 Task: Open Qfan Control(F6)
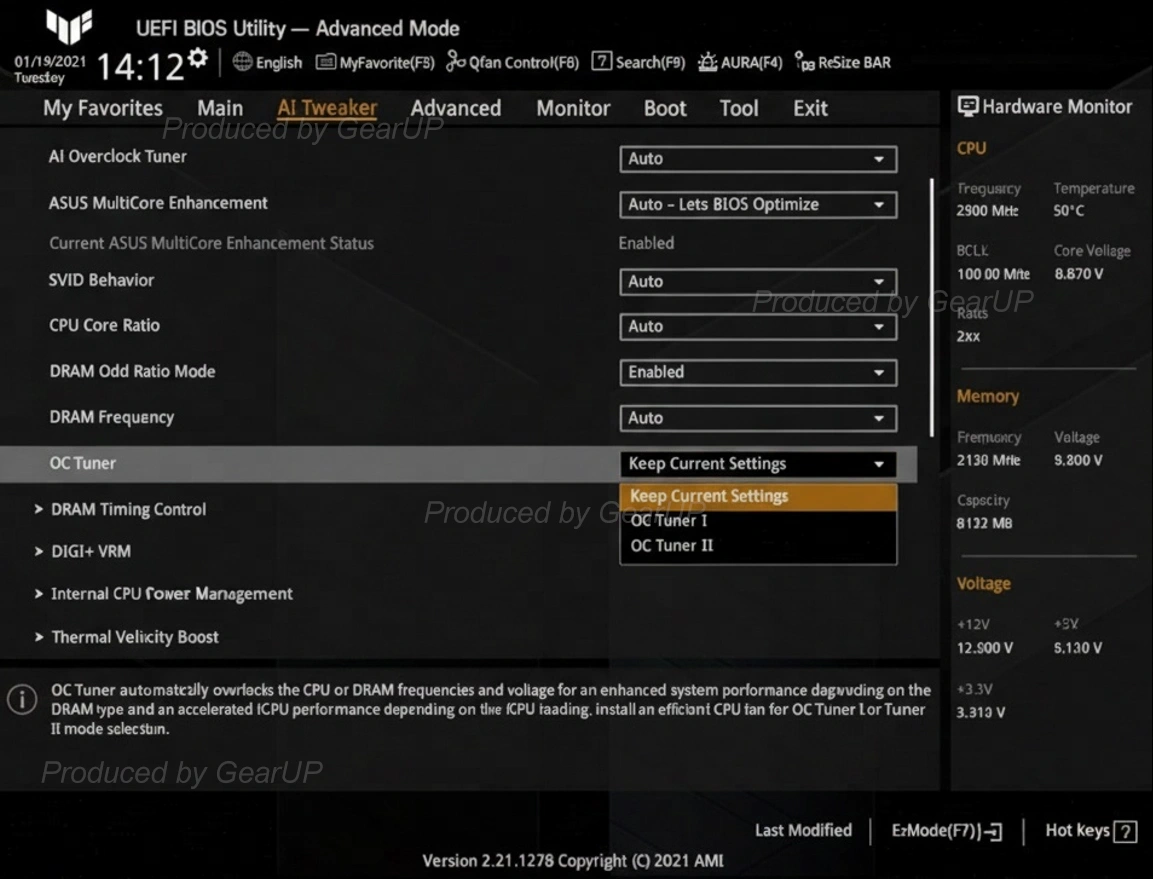(x=513, y=63)
